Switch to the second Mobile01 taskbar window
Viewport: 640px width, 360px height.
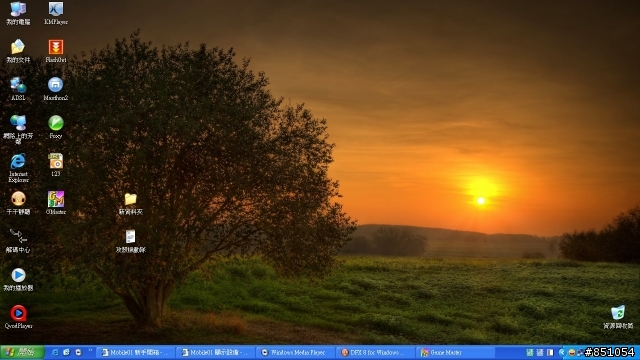(216, 352)
